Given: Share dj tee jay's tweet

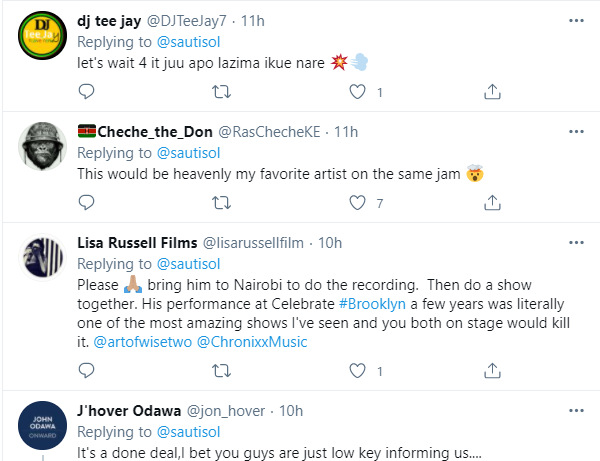Looking at the screenshot, I should (x=492, y=92).
